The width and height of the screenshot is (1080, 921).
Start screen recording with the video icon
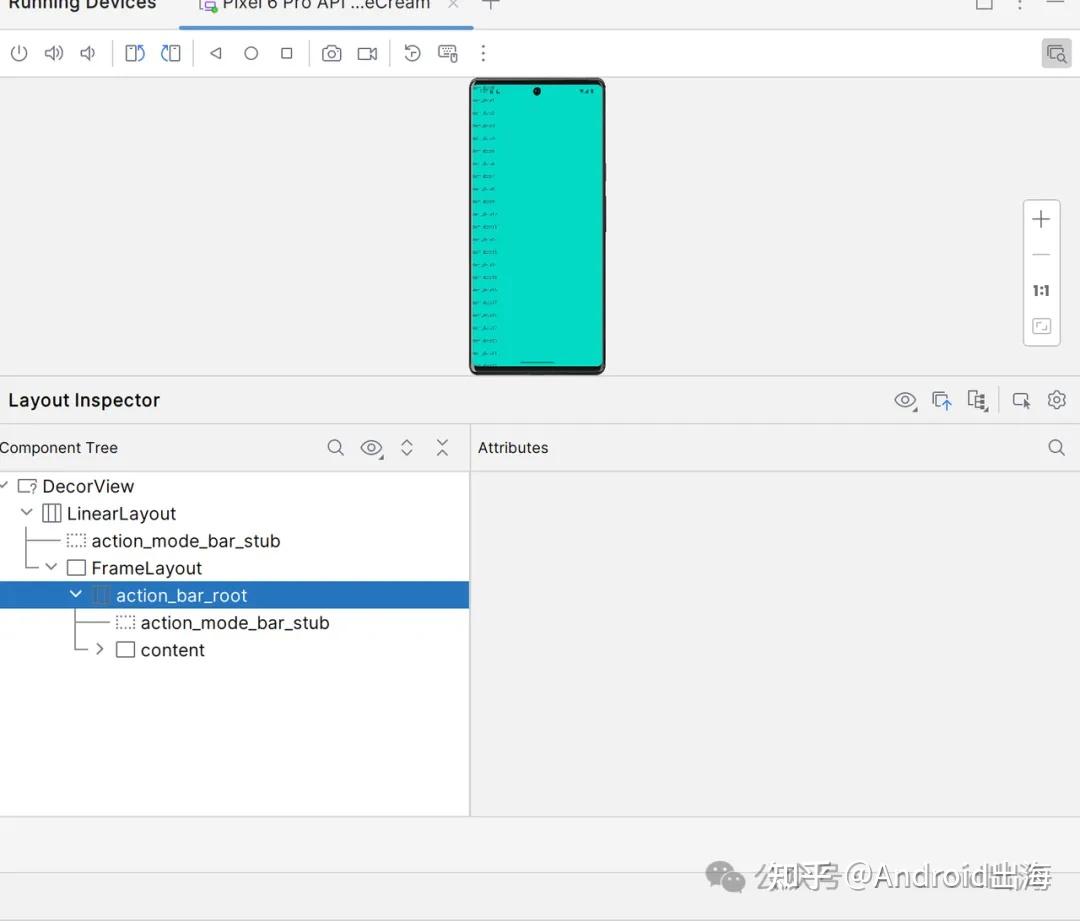pyautogui.click(x=367, y=54)
